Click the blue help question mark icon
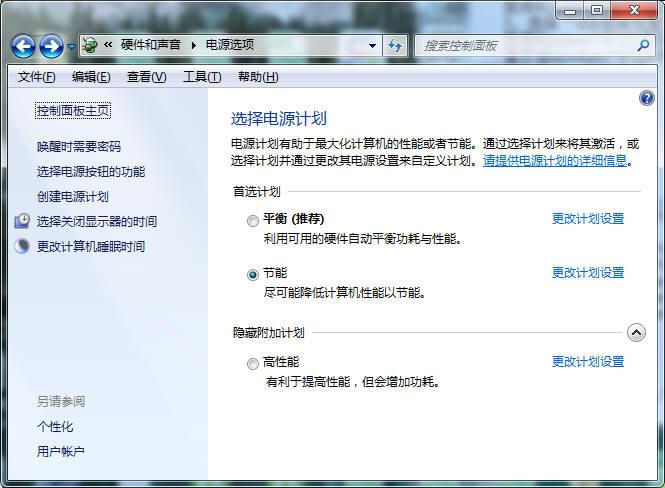This screenshot has height=488, width=665. [x=647, y=98]
